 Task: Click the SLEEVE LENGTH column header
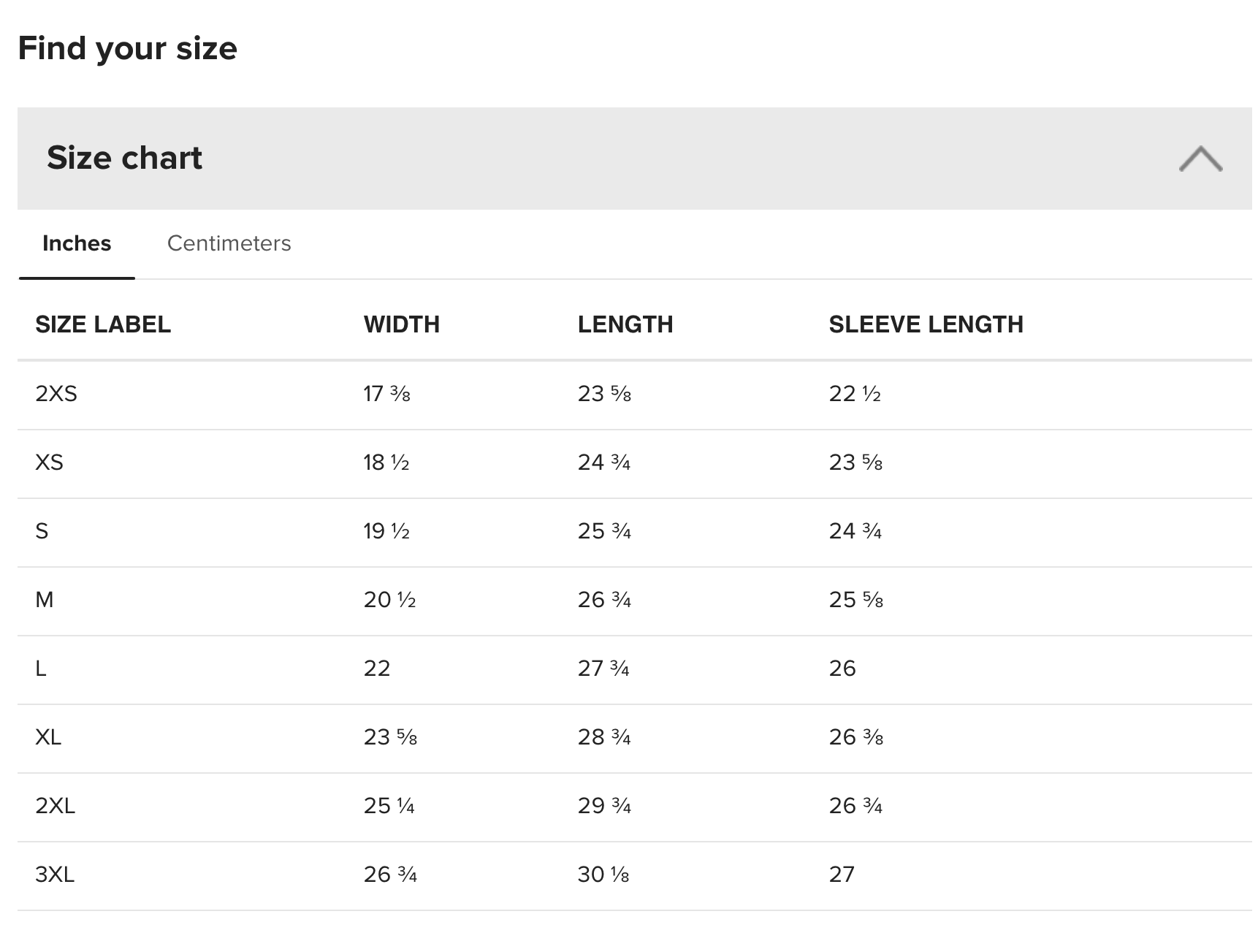click(x=926, y=324)
